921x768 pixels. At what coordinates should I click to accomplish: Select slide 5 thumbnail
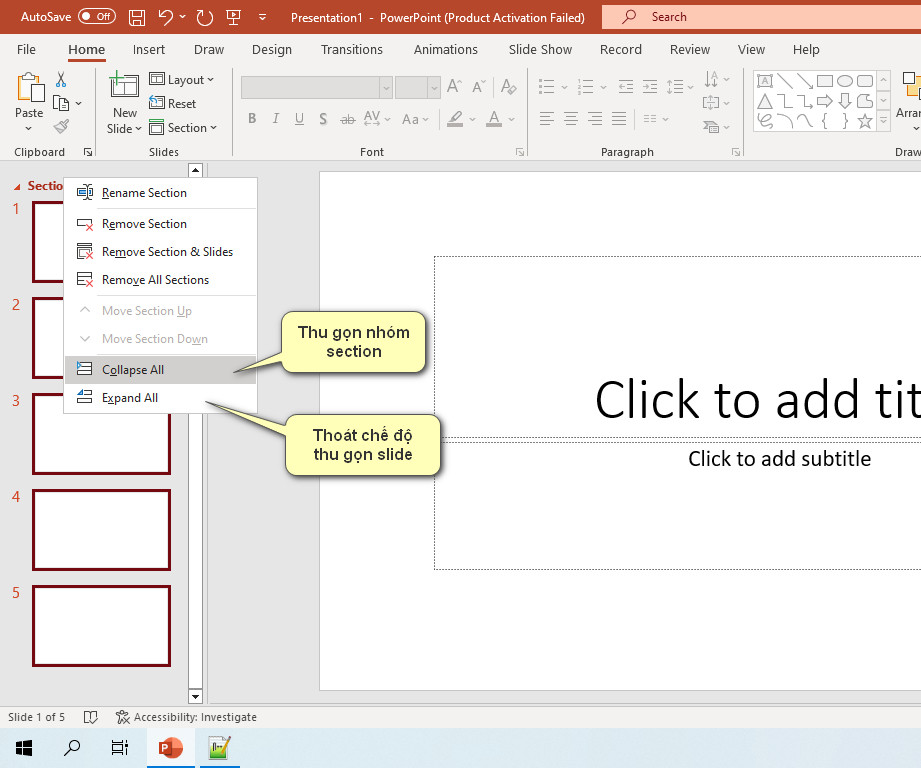(x=102, y=626)
